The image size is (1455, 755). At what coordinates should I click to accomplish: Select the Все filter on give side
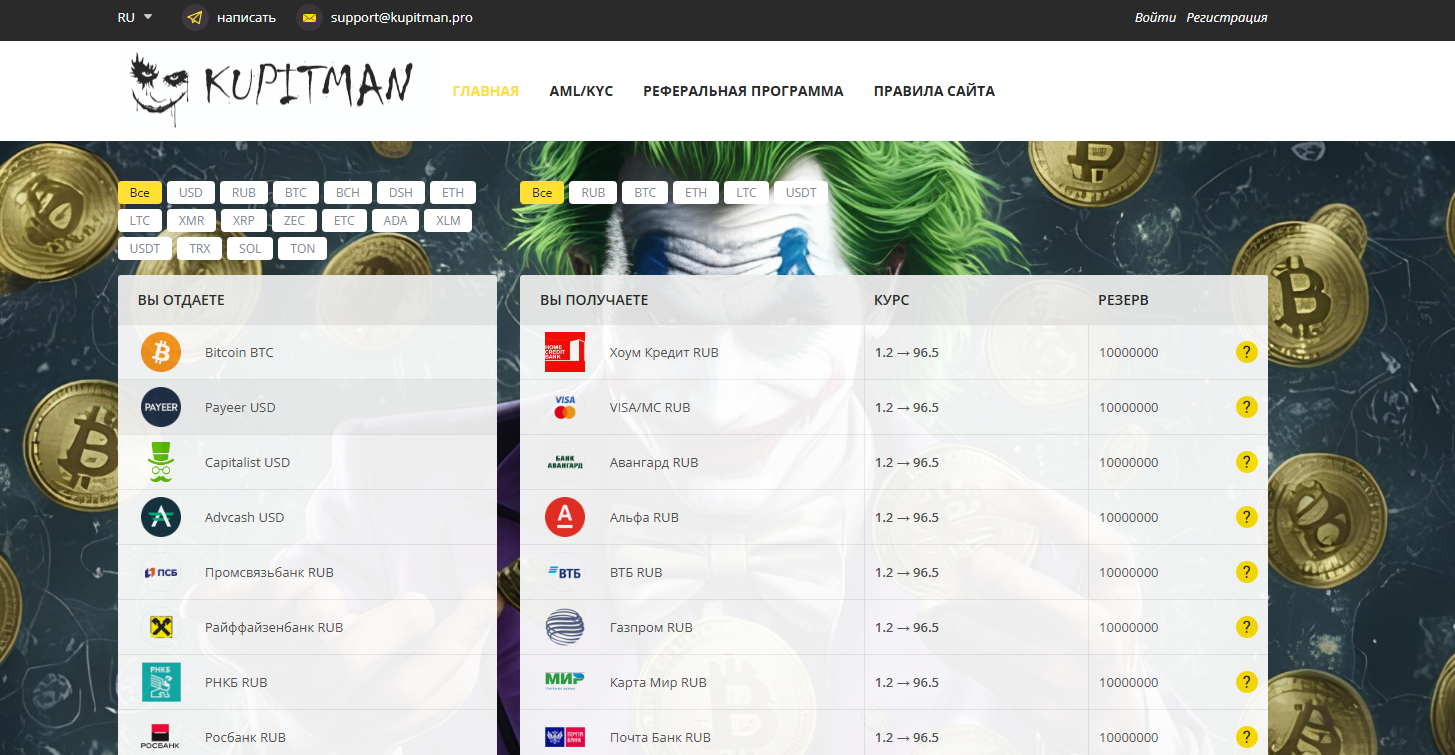pyautogui.click(x=140, y=193)
